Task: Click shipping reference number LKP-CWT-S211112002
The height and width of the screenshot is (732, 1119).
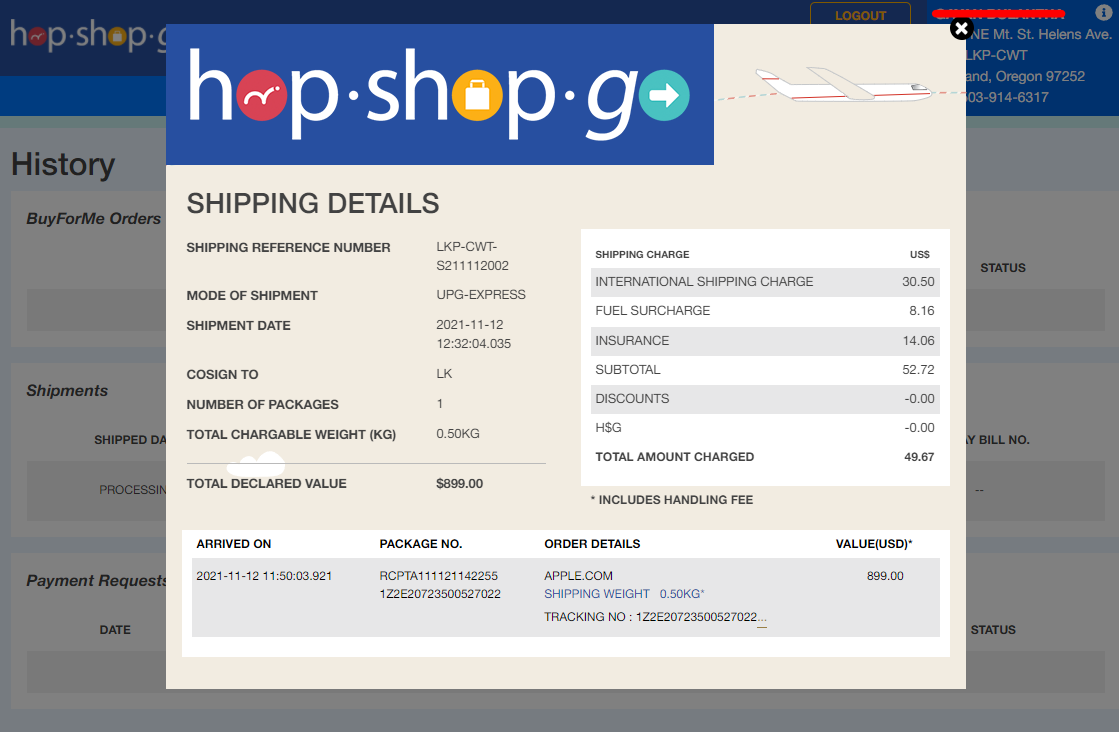Action: 472,256
